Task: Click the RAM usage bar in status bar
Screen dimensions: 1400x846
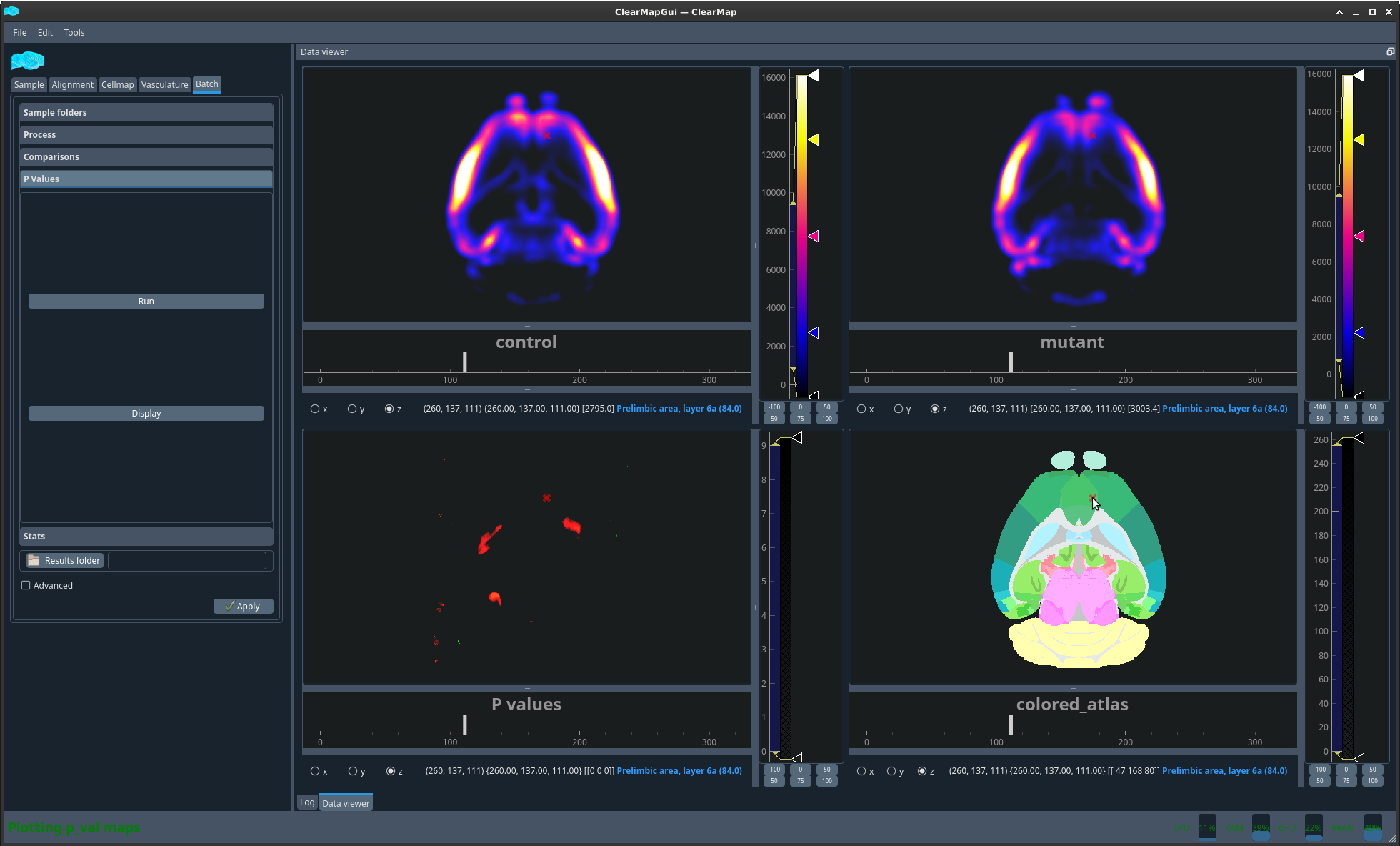Action: point(1261,827)
